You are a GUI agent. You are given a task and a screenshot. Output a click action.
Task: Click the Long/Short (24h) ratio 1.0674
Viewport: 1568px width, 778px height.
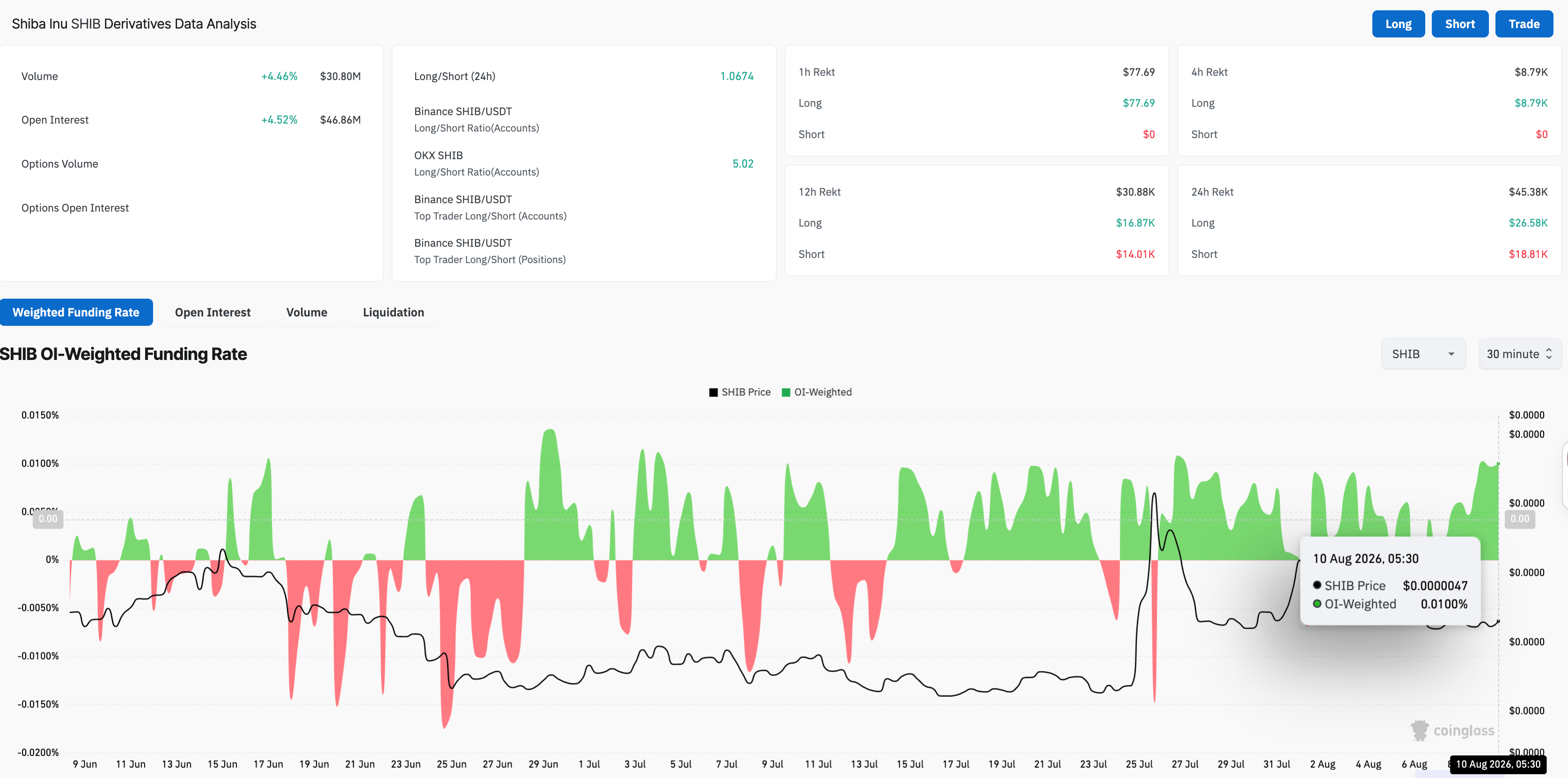click(737, 76)
